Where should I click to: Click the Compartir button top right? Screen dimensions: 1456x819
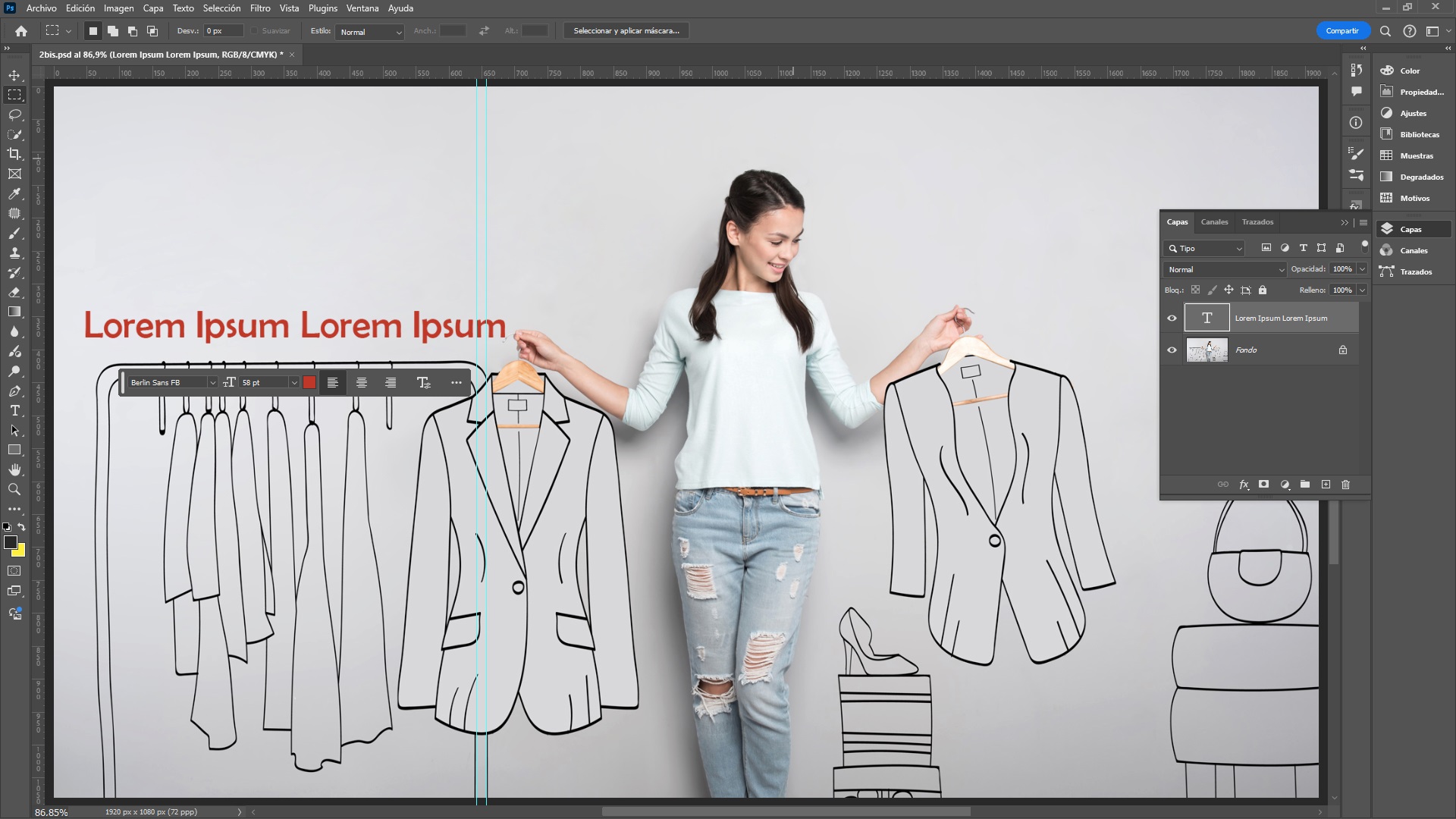point(1342,31)
